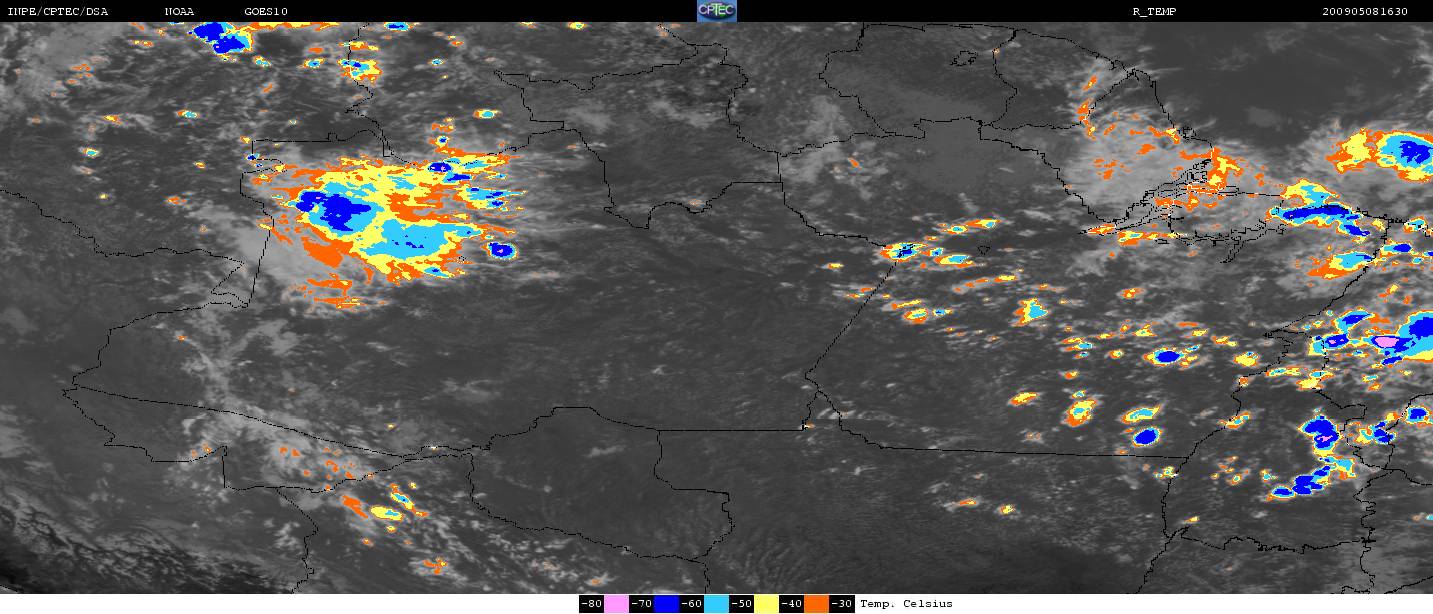Image resolution: width=1433 pixels, height=614 pixels.
Task: Click the CPTEC logo in header
Action: tap(716, 11)
